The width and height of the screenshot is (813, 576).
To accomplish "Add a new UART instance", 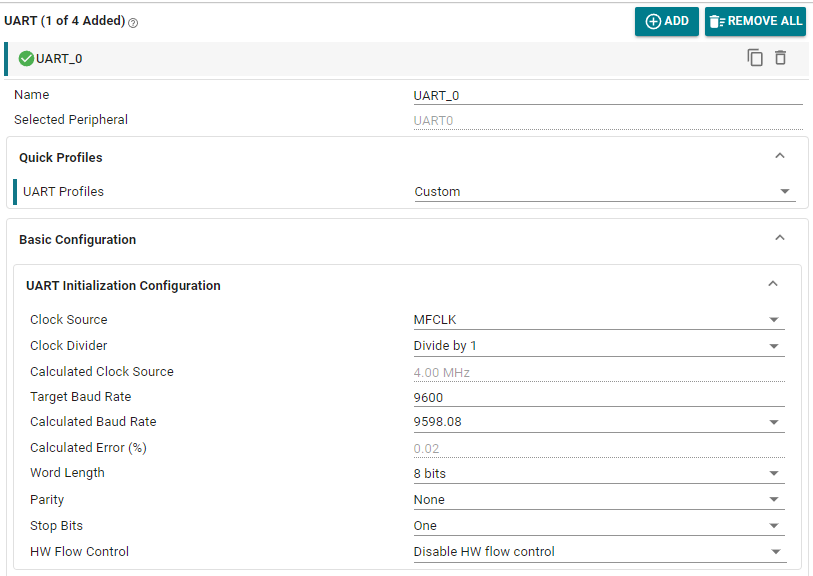I will pyautogui.click(x=667, y=21).
